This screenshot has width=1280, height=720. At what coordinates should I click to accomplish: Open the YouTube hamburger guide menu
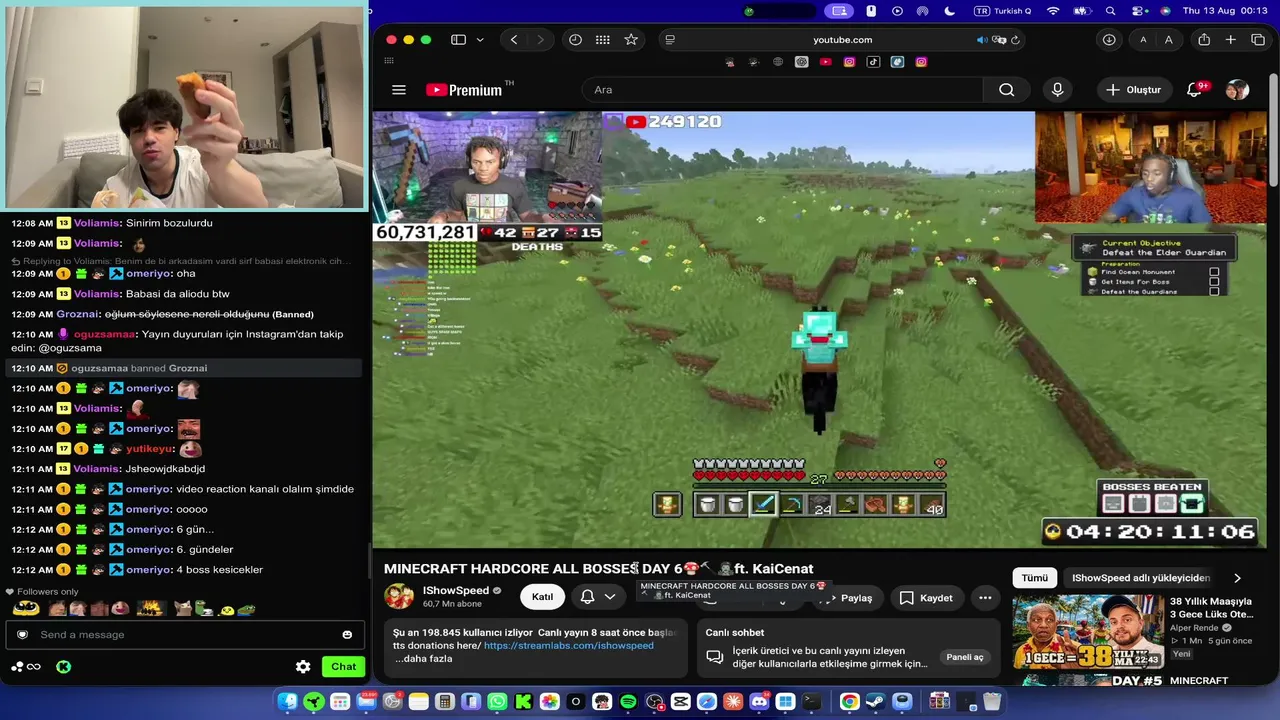399,90
